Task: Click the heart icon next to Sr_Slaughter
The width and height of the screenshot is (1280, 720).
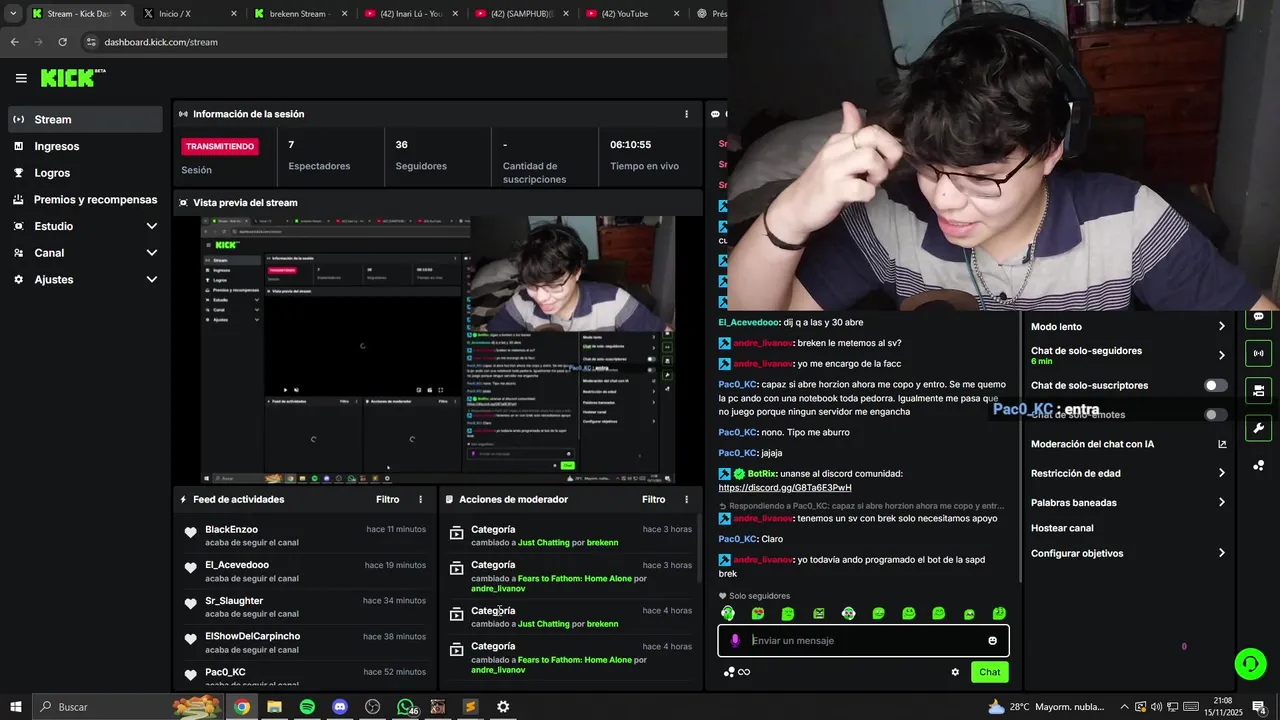Action: point(190,604)
